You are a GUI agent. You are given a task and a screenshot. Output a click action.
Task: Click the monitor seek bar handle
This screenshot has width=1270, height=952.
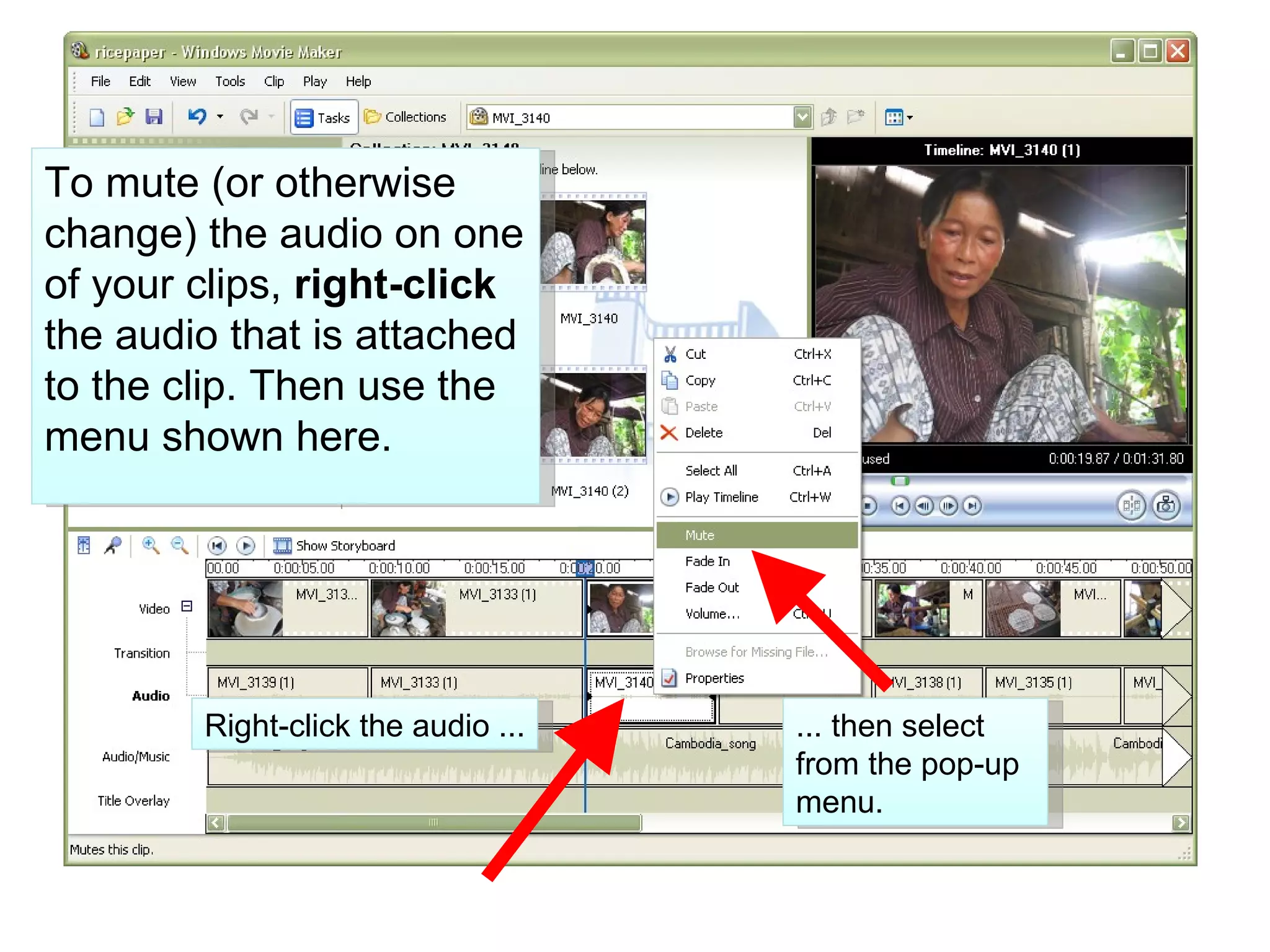900,481
